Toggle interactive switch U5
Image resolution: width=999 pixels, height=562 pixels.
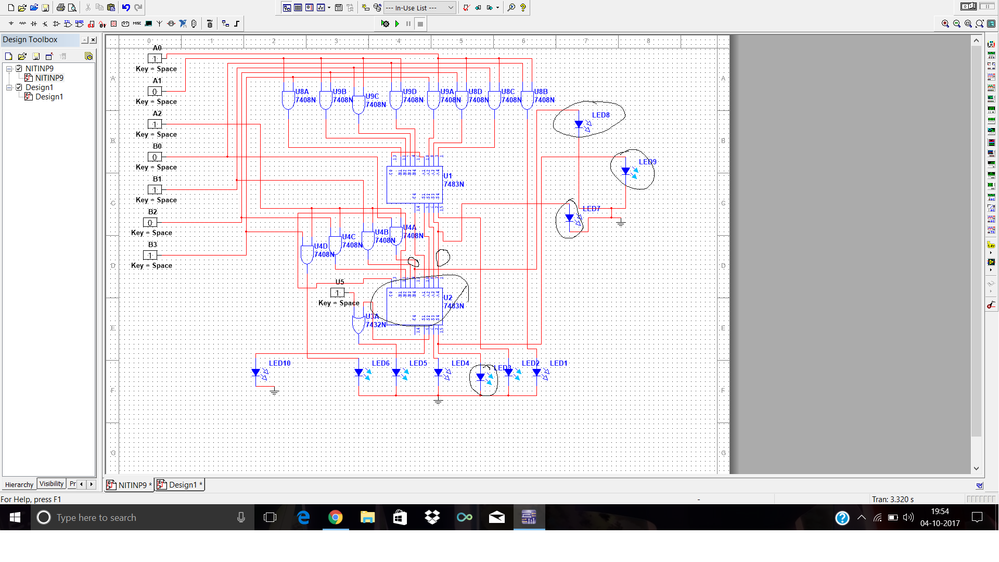(x=338, y=292)
